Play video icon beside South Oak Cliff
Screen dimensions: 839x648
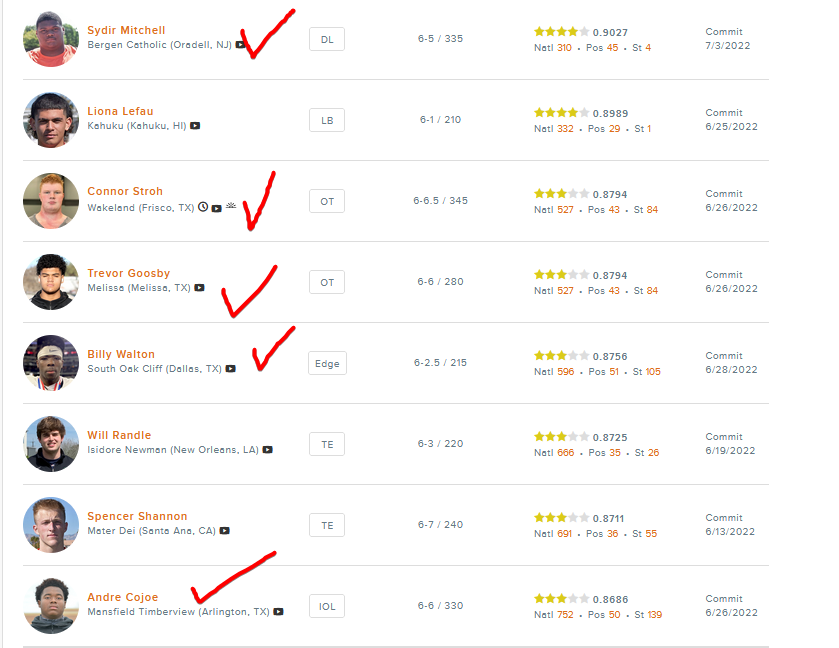[x=231, y=369]
